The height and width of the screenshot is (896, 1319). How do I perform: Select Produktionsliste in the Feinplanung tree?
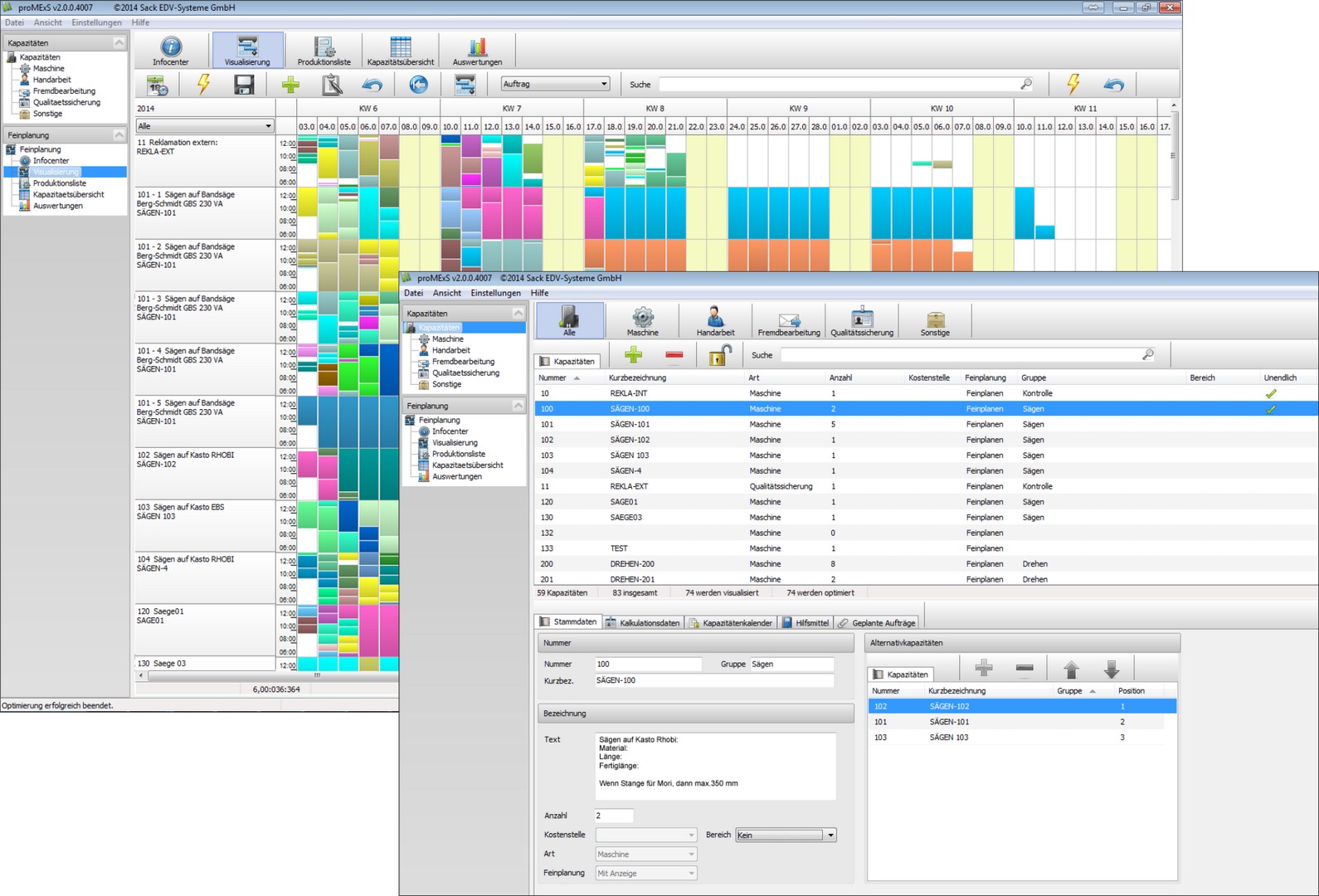(x=458, y=454)
